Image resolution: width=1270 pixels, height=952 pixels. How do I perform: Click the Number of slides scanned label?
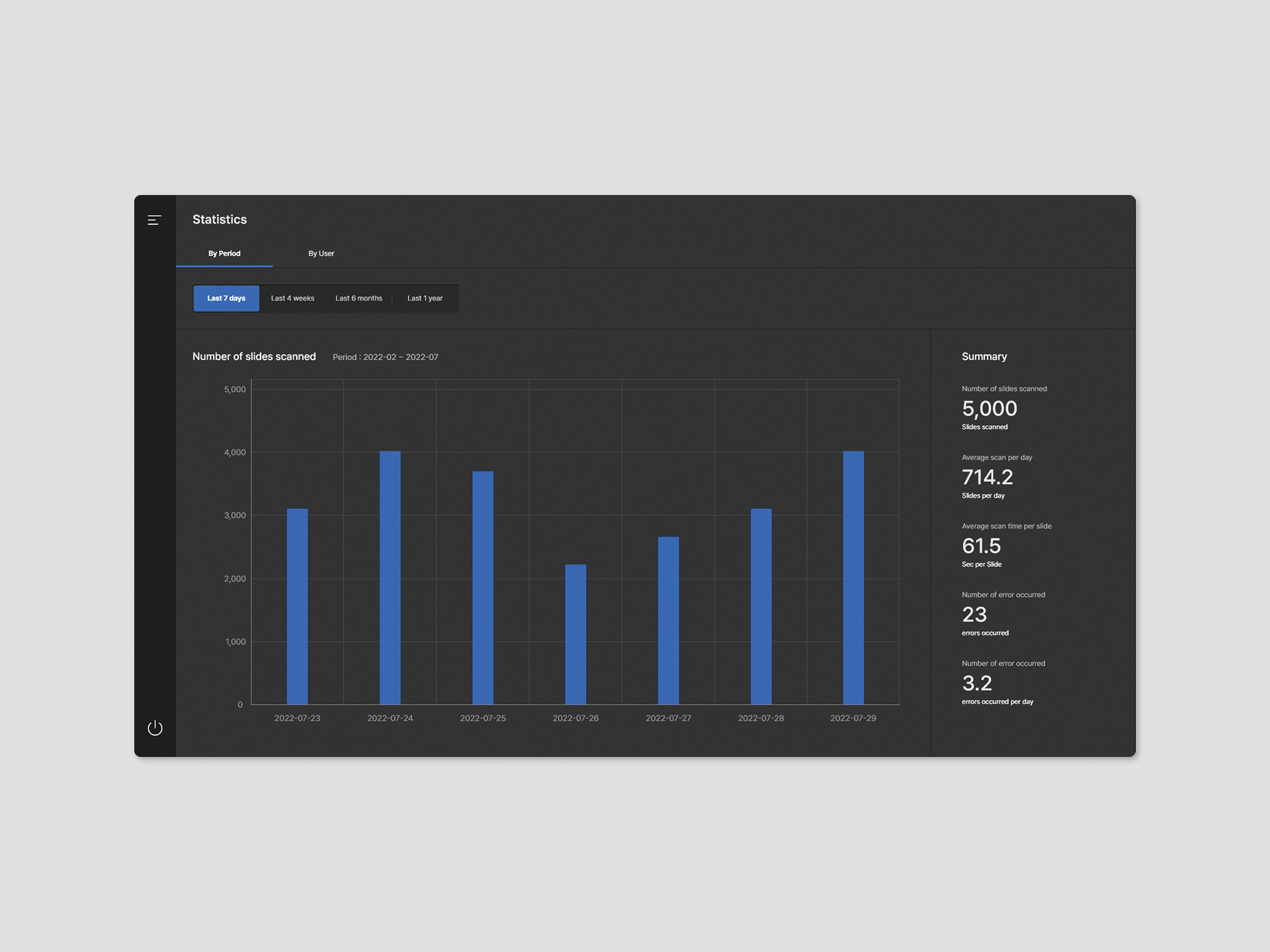click(1003, 388)
